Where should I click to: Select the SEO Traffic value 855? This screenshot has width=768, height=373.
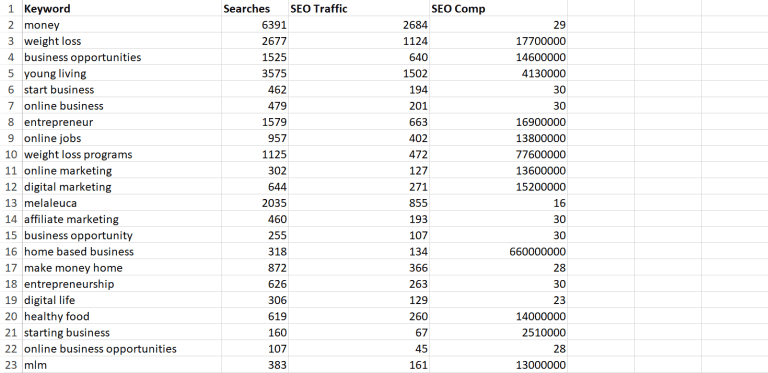pos(359,202)
